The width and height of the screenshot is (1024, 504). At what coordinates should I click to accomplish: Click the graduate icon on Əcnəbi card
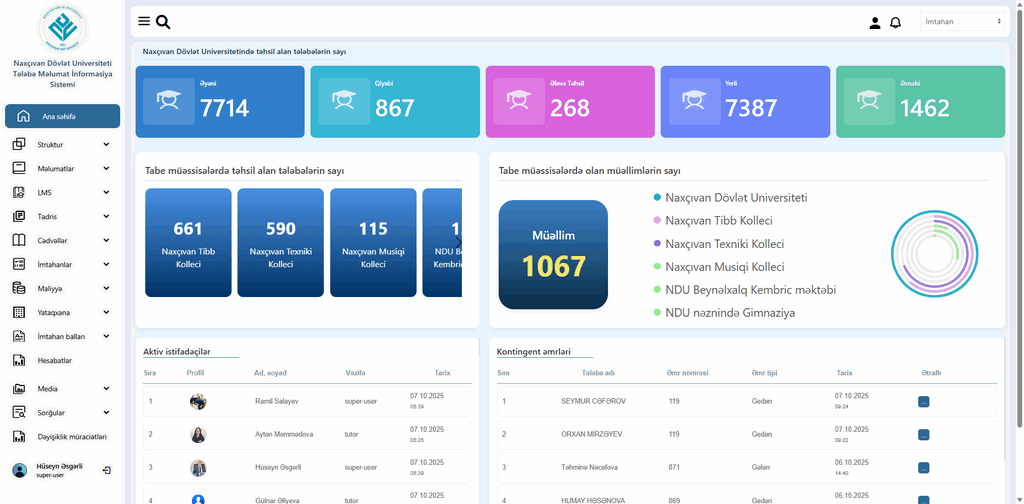(868, 101)
